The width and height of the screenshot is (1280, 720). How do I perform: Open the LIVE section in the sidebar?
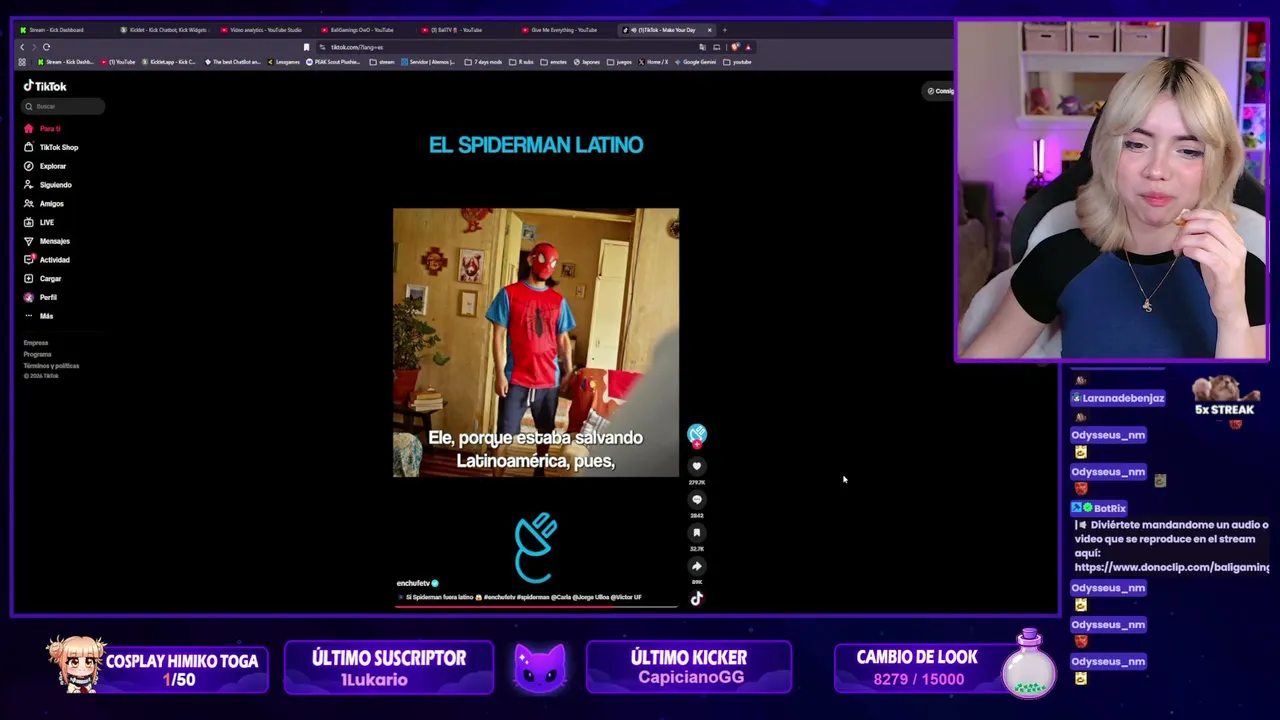[x=47, y=222]
